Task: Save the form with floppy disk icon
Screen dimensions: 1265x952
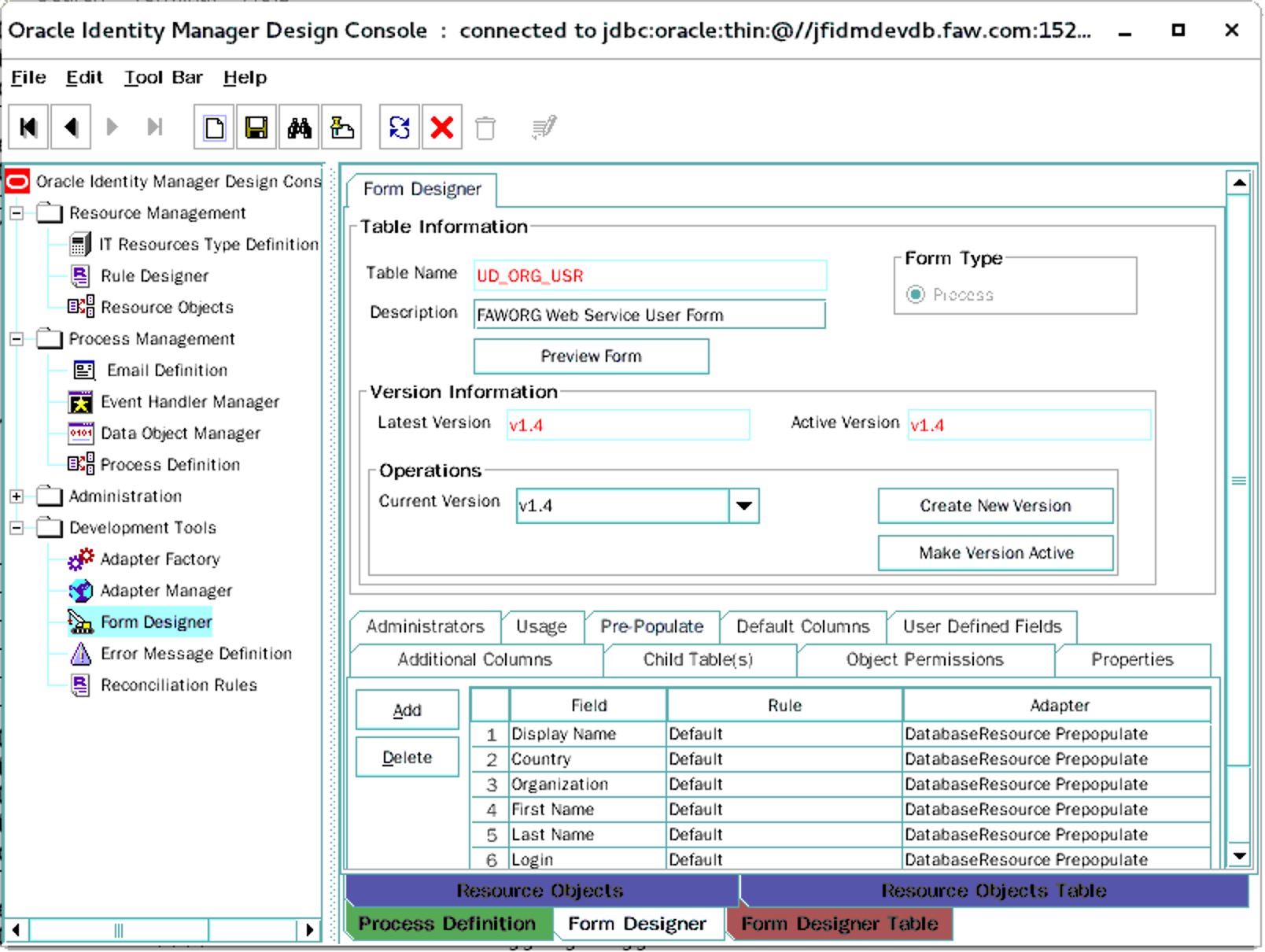Action: [x=256, y=127]
